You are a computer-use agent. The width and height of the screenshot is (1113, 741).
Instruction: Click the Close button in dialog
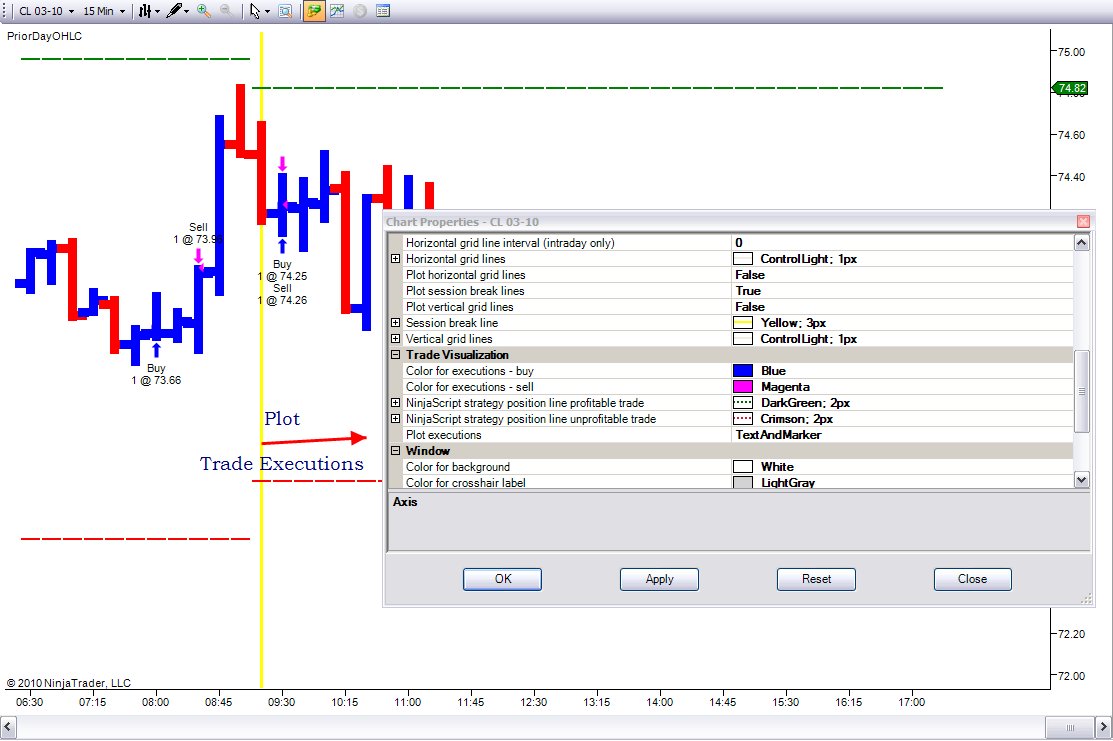click(972, 579)
